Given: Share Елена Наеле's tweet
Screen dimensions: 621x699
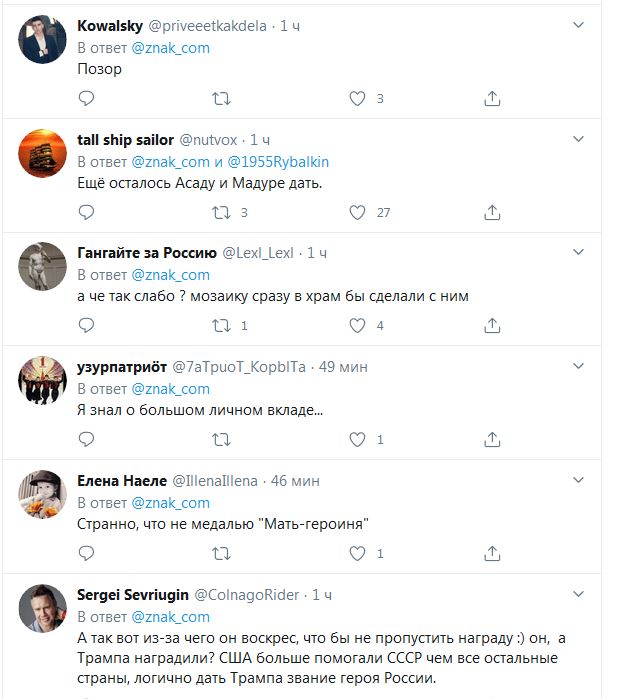Looking at the screenshot, I should (492, 554).
